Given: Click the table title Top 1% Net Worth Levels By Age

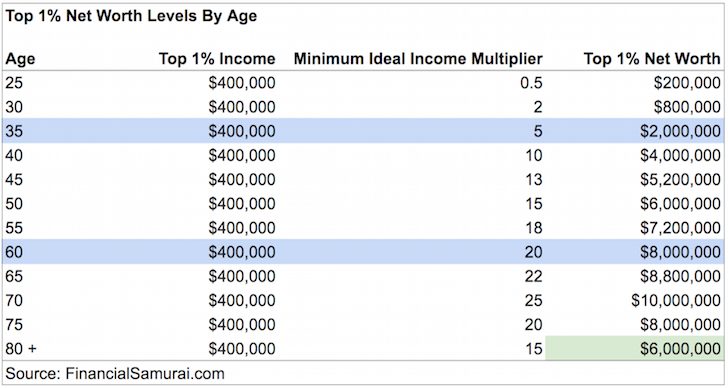Looking at the screenshot, I should (131, 16).
